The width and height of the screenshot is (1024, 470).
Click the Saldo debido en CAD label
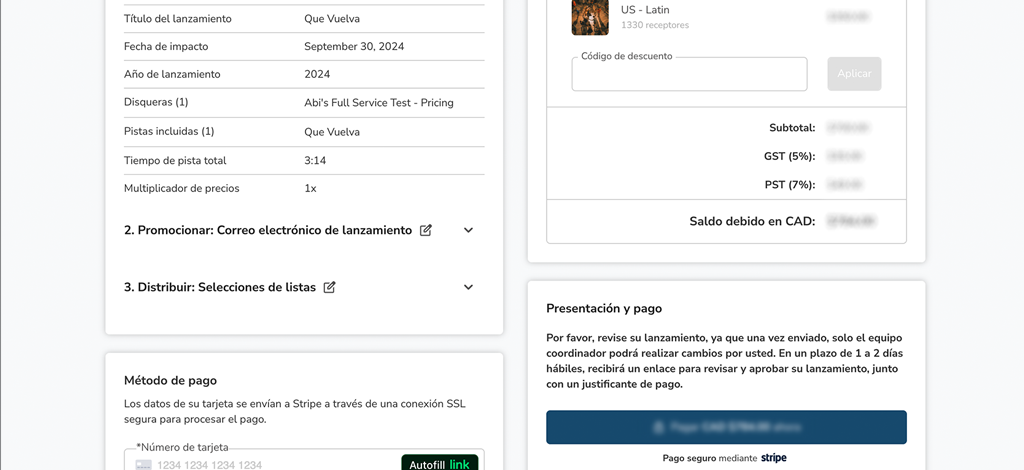pos(752,221)
